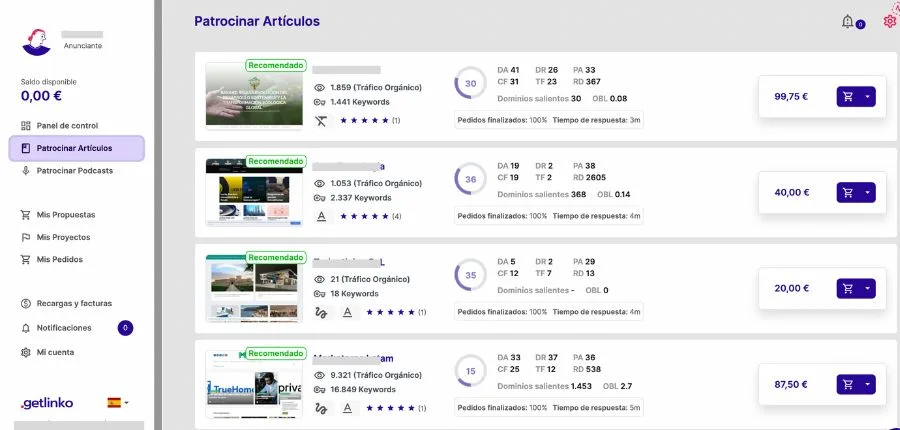900x430 pixels.
Task: Click the score 30 circular progress indicator
Action: coord(471,83)
